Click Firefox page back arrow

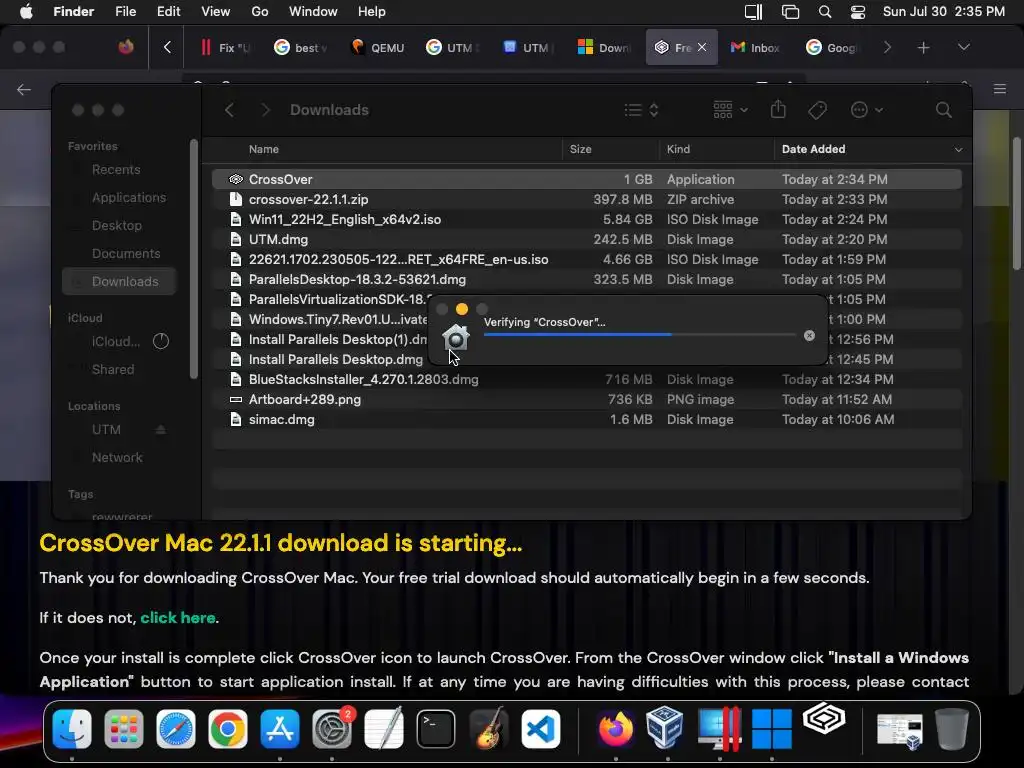pyautogui.click(x=24, y=89)
